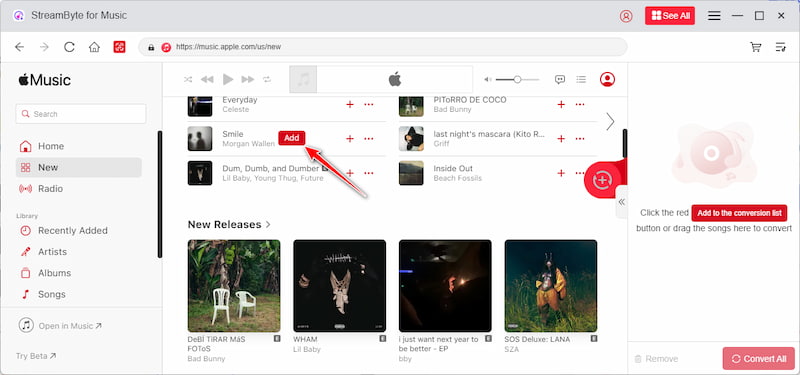The image size is (800, 375).
Task: Skip to the next track
Action: pos(247,79)
